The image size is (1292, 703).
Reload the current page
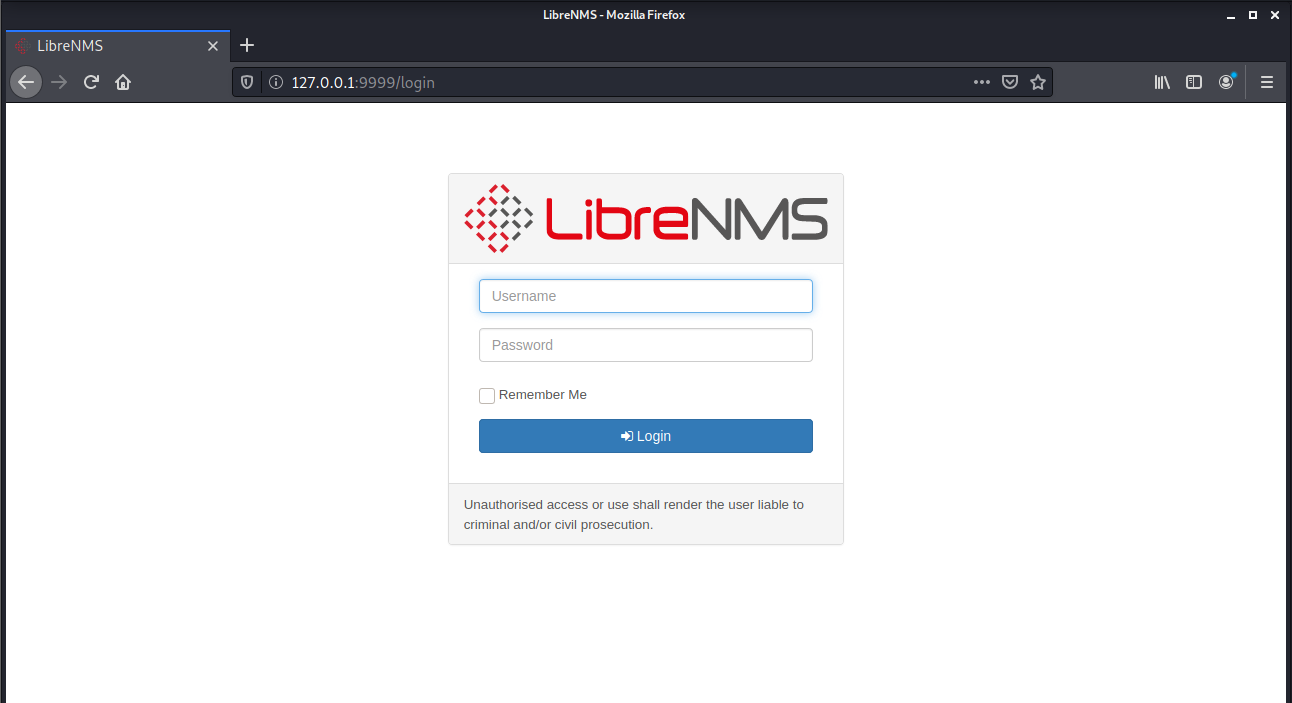point(91,82)
